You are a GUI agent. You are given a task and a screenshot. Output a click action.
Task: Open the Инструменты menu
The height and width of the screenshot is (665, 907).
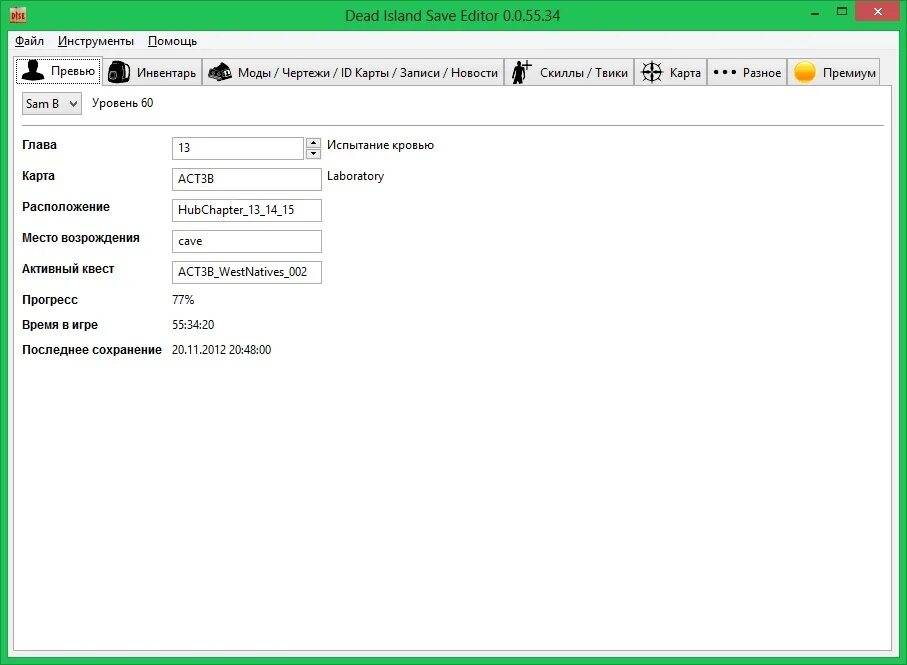(95, 41)
